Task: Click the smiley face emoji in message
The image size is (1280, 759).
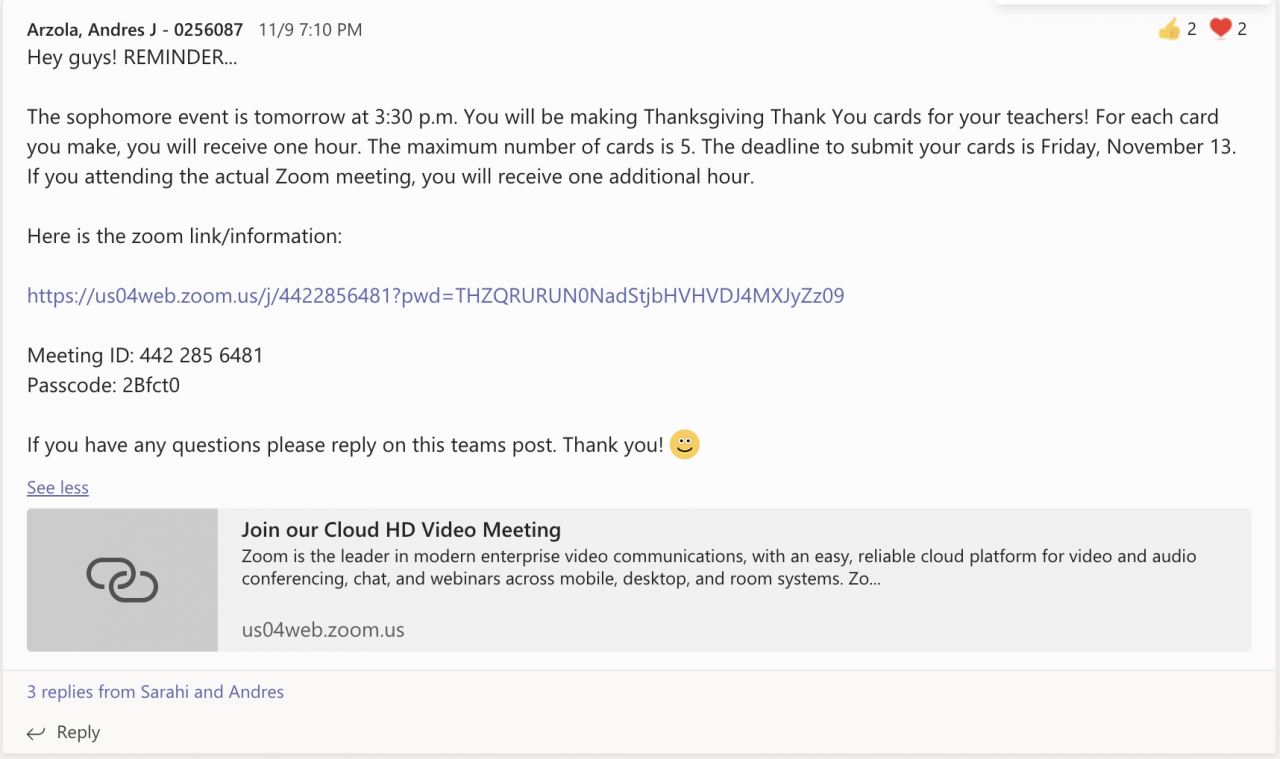Action: 684,445
